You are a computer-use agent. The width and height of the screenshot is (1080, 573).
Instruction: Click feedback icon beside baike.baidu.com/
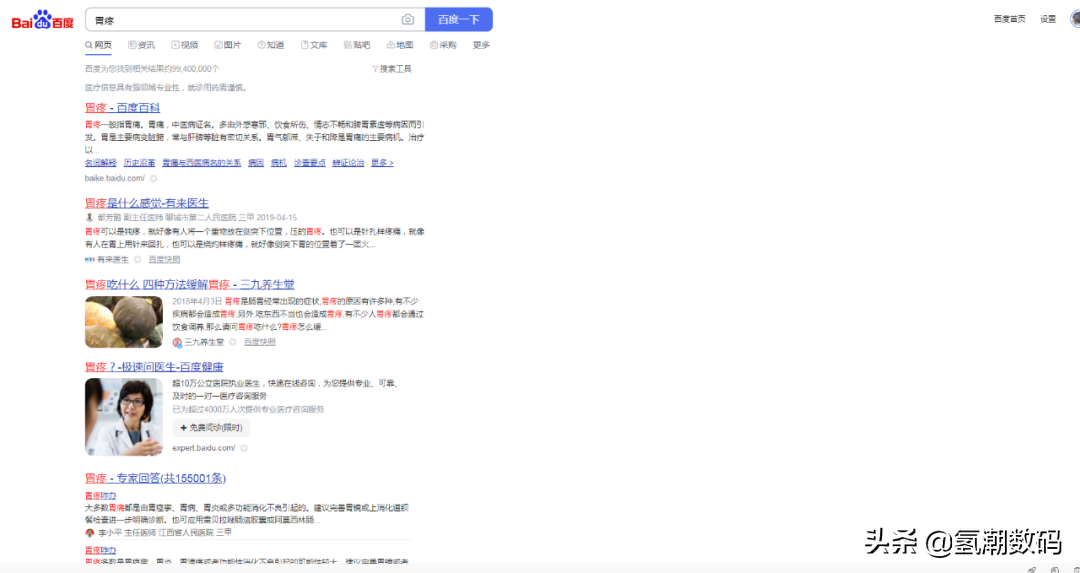pyautogui.click(x=154, y=178)
